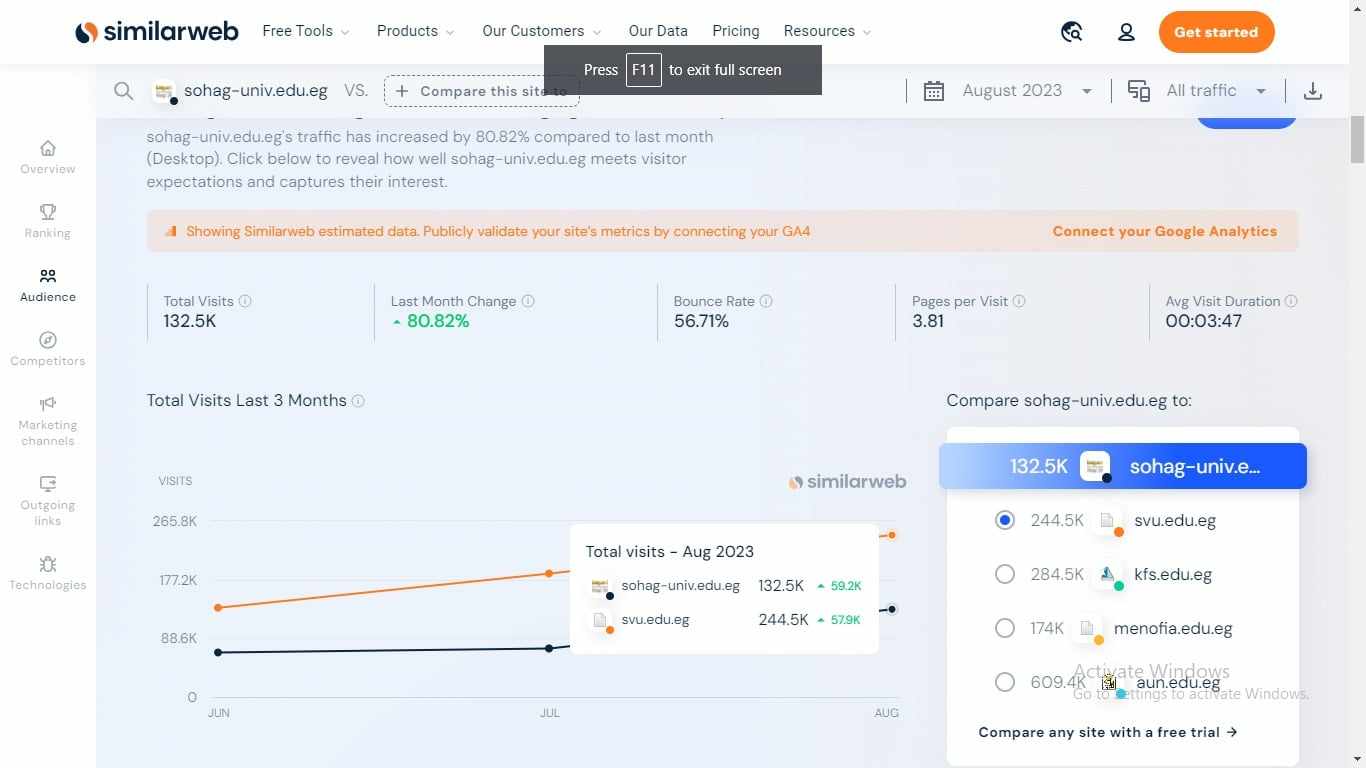This screenshot has width=1366, height=768.
Task: Open the user account profile icon
Action: click(1126, 32)
